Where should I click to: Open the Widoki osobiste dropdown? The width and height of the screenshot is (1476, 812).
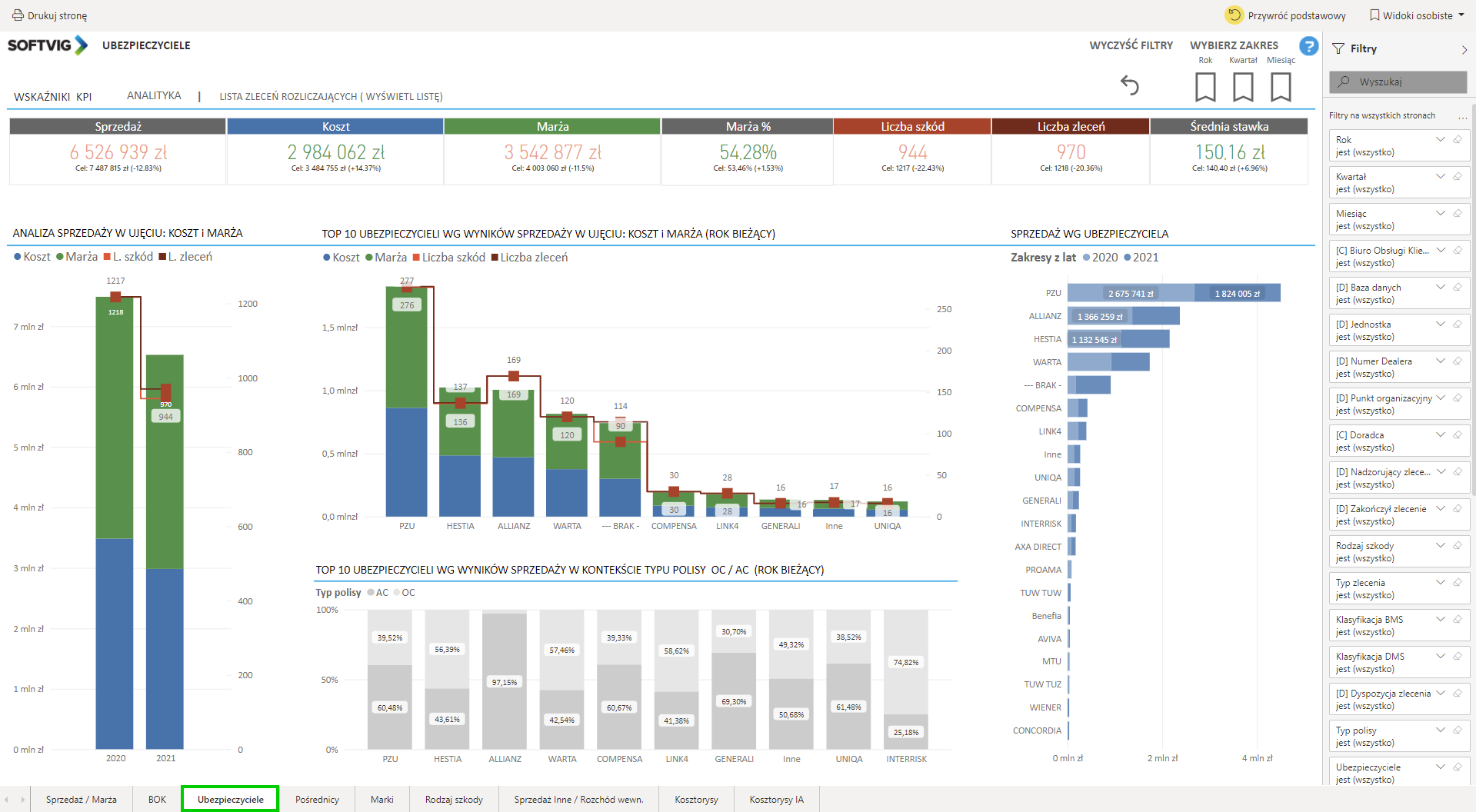pyautogui.click(x=1418, y=15)
